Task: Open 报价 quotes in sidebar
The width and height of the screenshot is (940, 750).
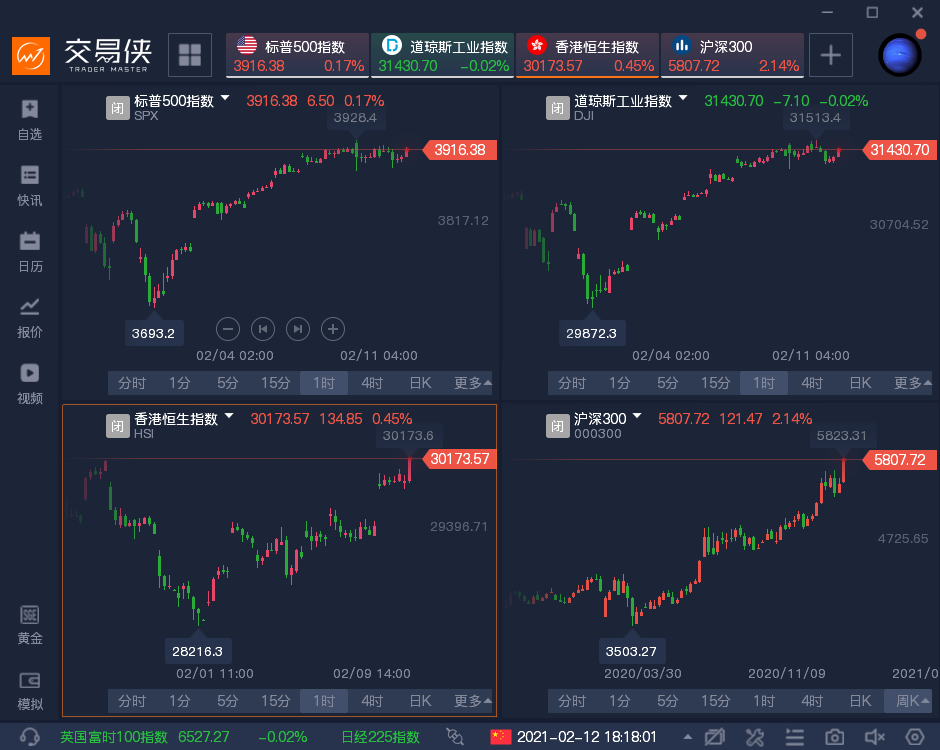Action: coord(29,318)
